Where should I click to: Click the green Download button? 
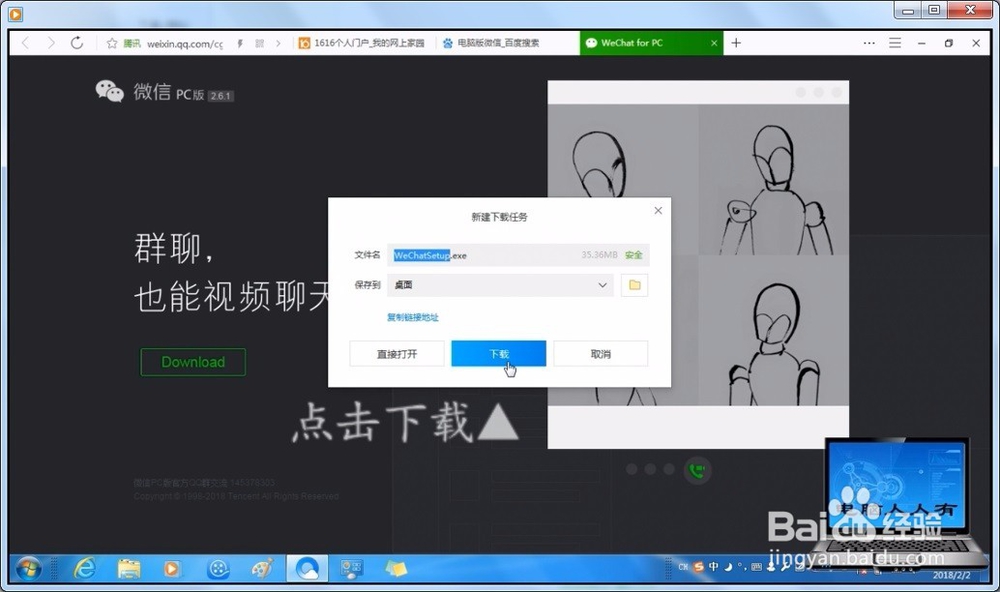(x=192, y=362)
